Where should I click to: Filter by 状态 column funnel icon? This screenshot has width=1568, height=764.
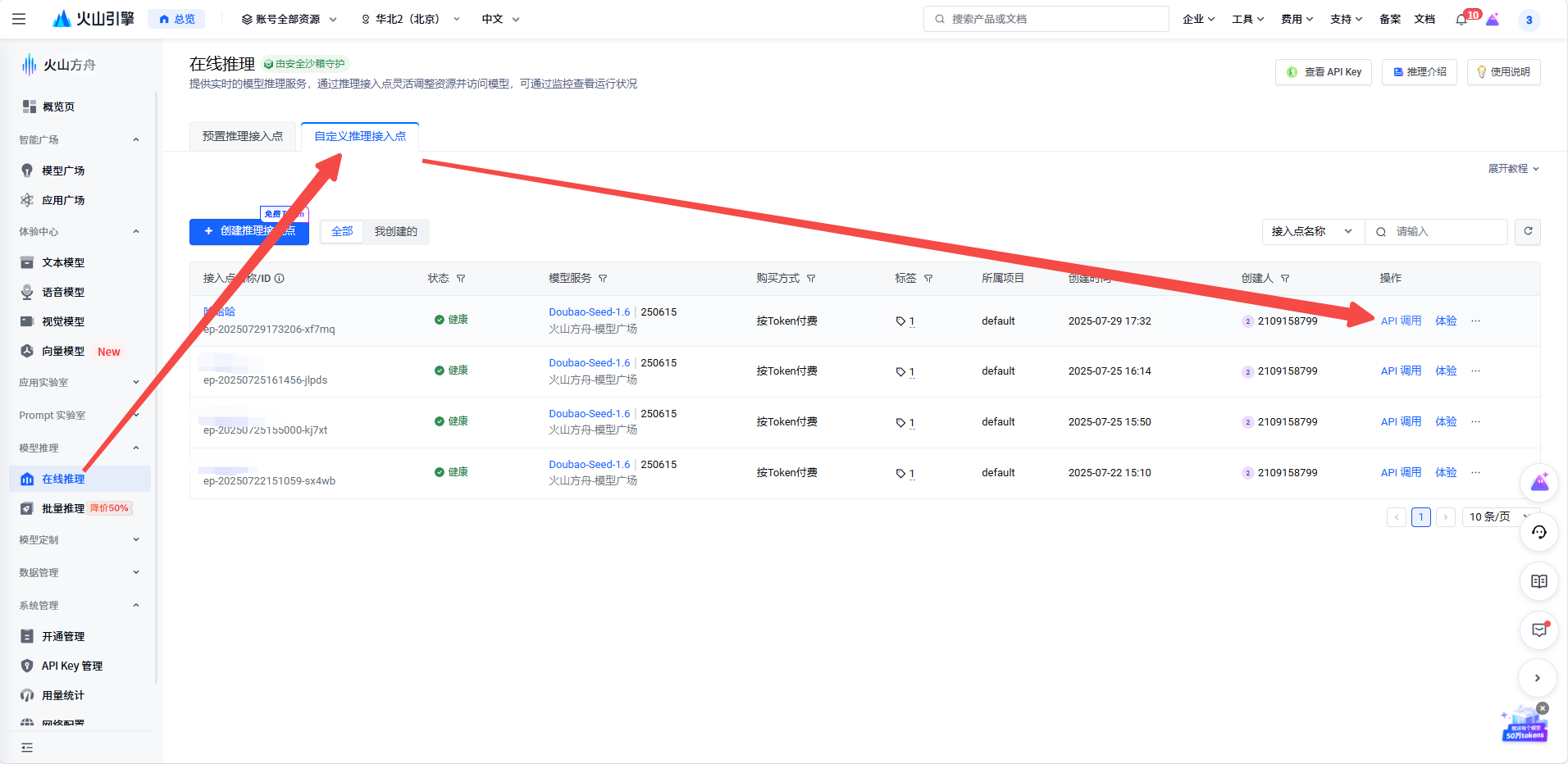461,279
